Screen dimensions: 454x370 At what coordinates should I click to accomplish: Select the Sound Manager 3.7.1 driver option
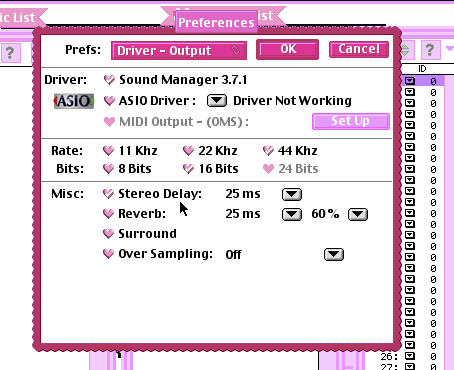[109, 80]
